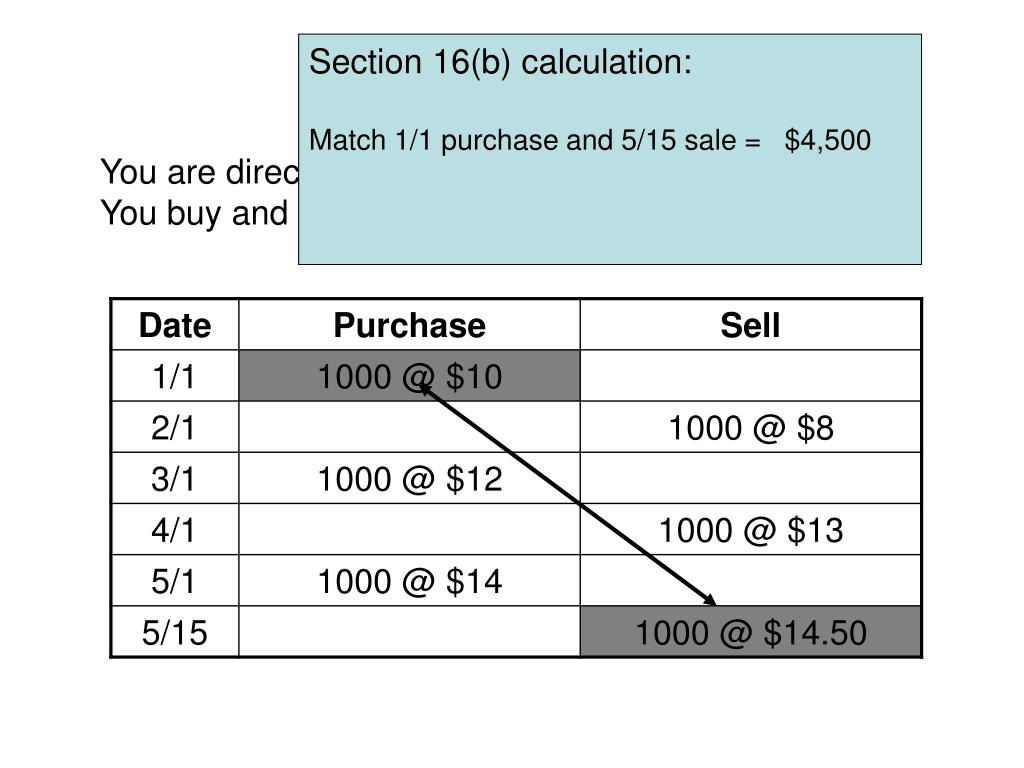Click the diagonal matching arrow line
The width and height of the screenshot is (1024, 768).
(568, 494)
